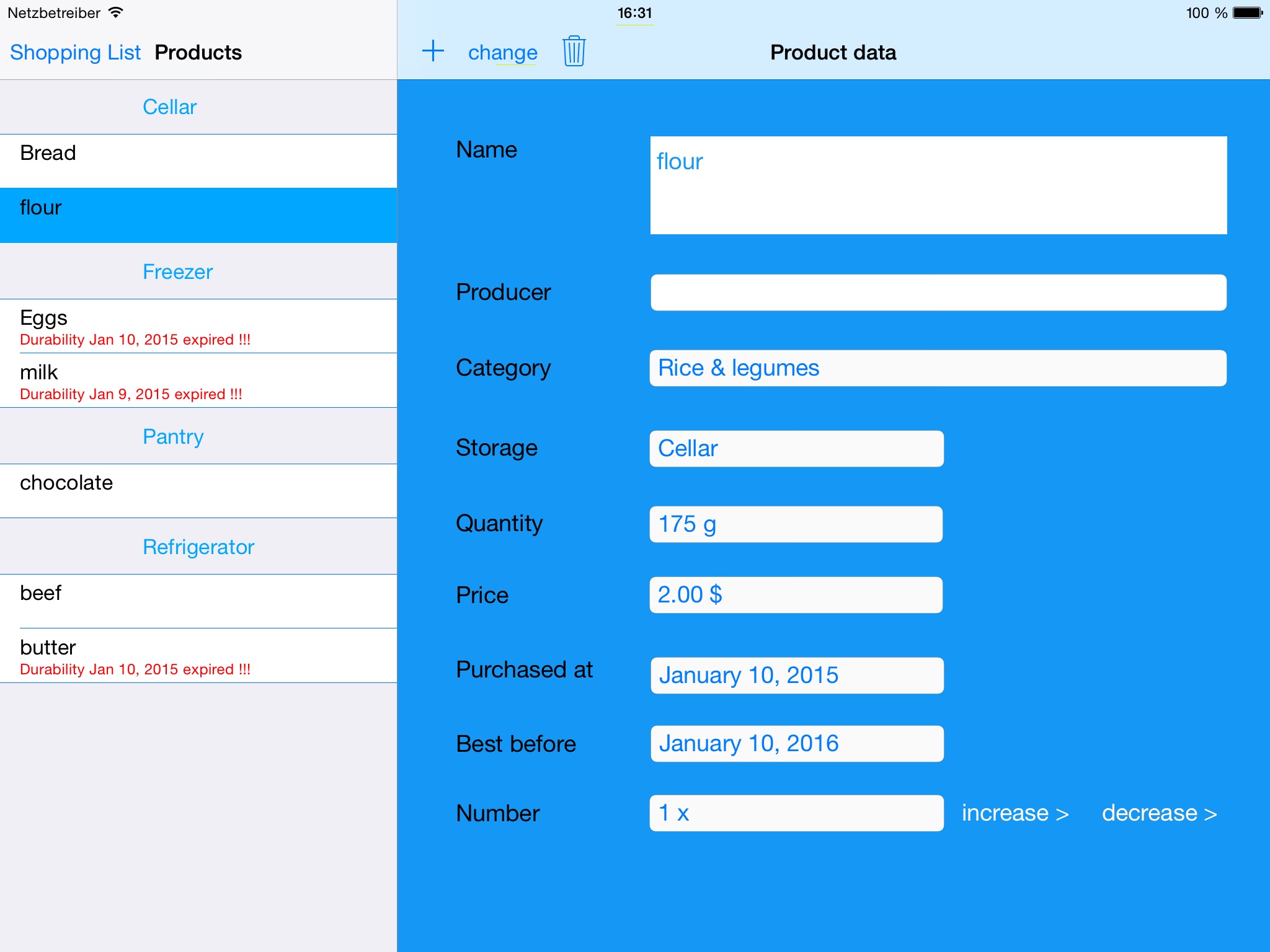Tap decrease to lower number
The image size is (1270, 952).
tap(1159, 813)
